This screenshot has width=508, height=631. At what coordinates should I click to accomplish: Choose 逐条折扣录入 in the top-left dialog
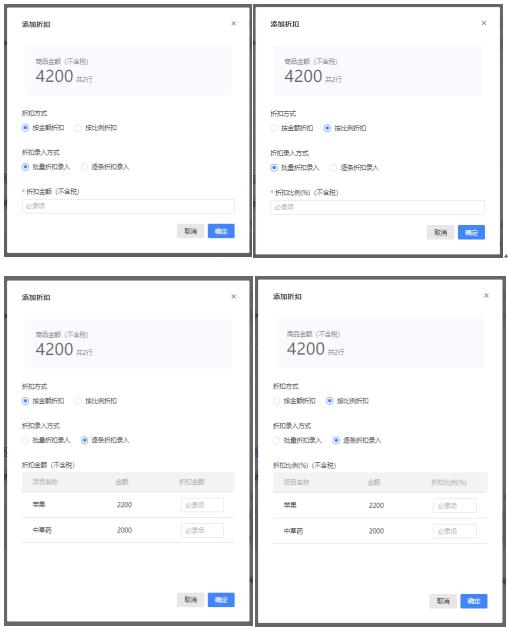click(x=105, y=167)
